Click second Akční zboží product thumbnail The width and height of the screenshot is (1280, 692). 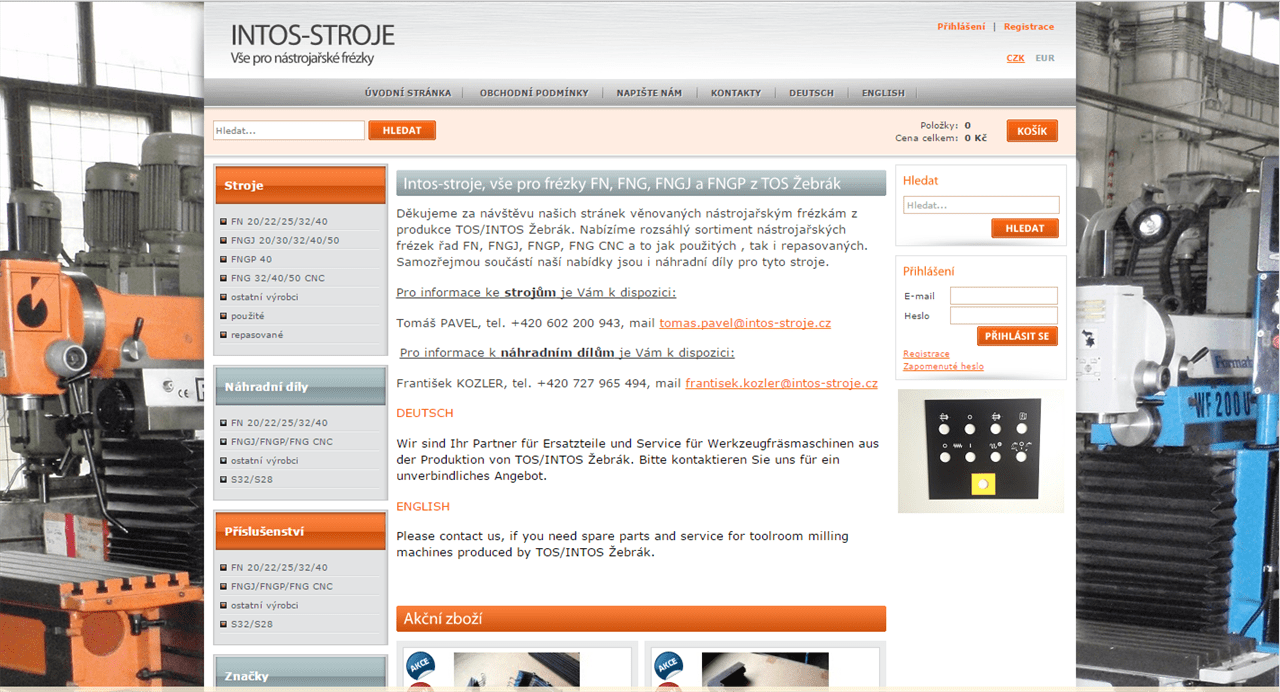coord(765,671)
